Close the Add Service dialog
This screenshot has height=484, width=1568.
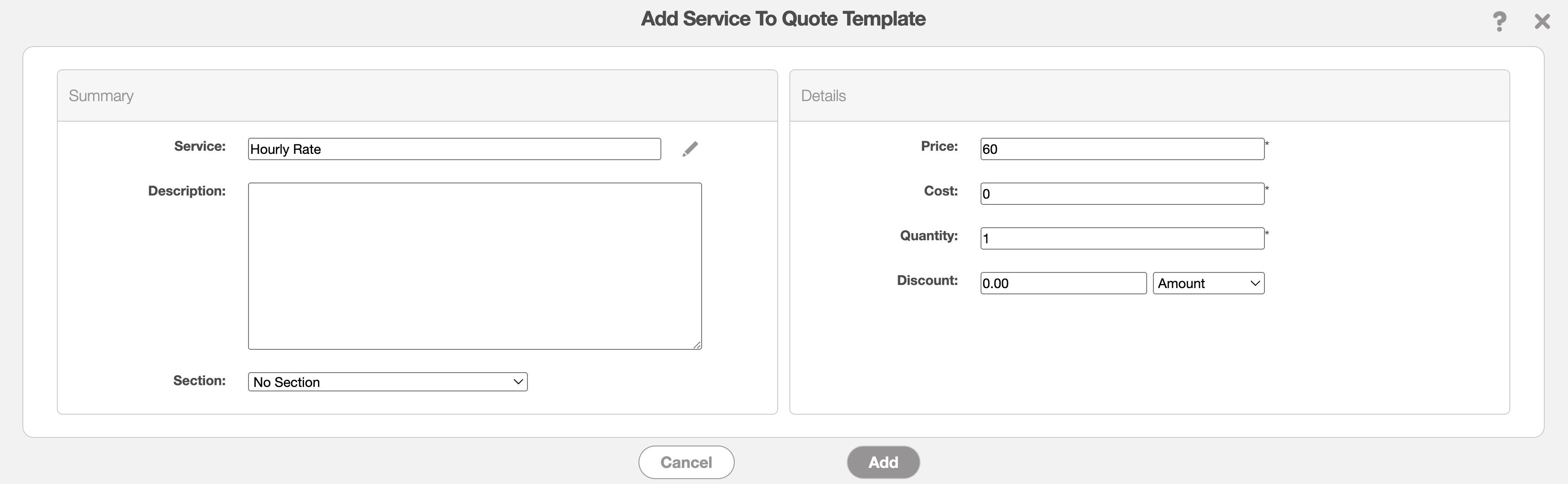tap(1542, 22)
